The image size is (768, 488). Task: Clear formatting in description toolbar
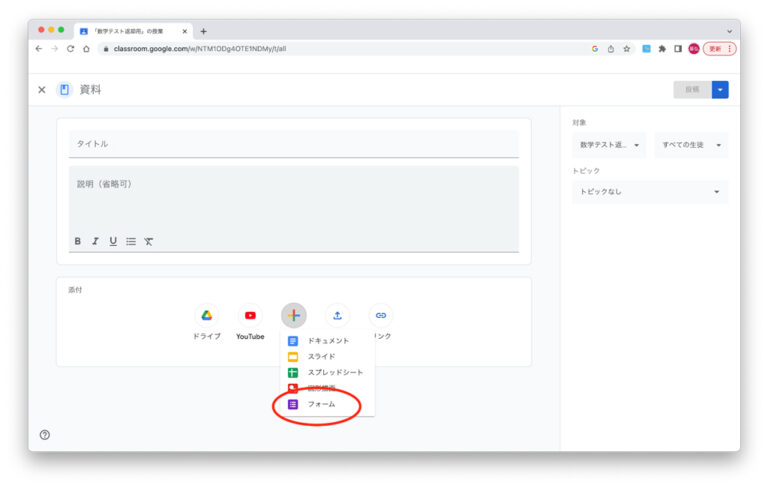pyautogui.click(x=149, y=241)
